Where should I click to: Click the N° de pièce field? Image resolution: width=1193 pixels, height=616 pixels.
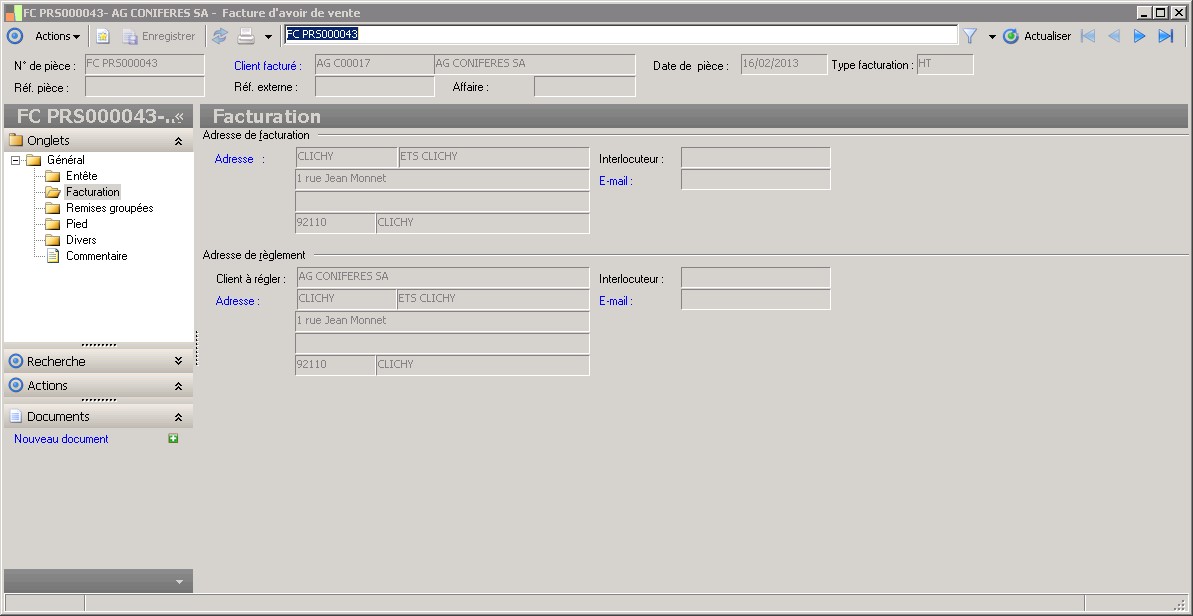coord(145,64)
